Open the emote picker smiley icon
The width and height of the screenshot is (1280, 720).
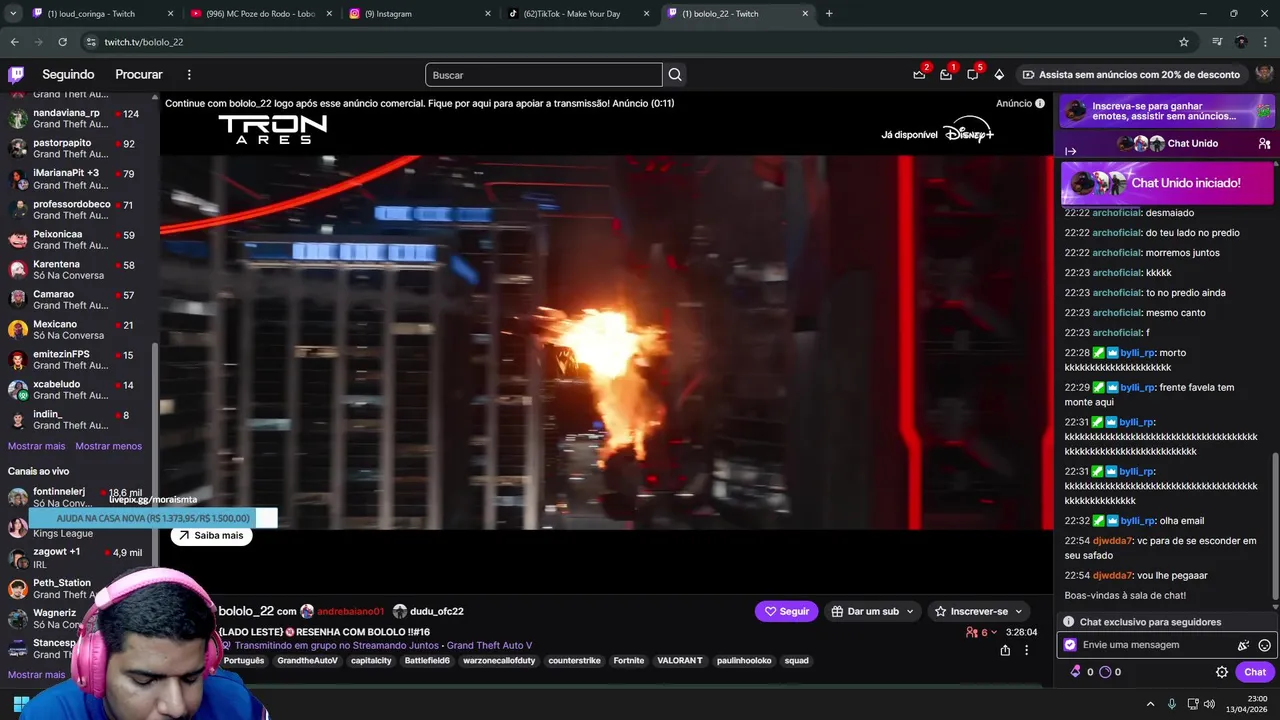[x=1264, y=646]
